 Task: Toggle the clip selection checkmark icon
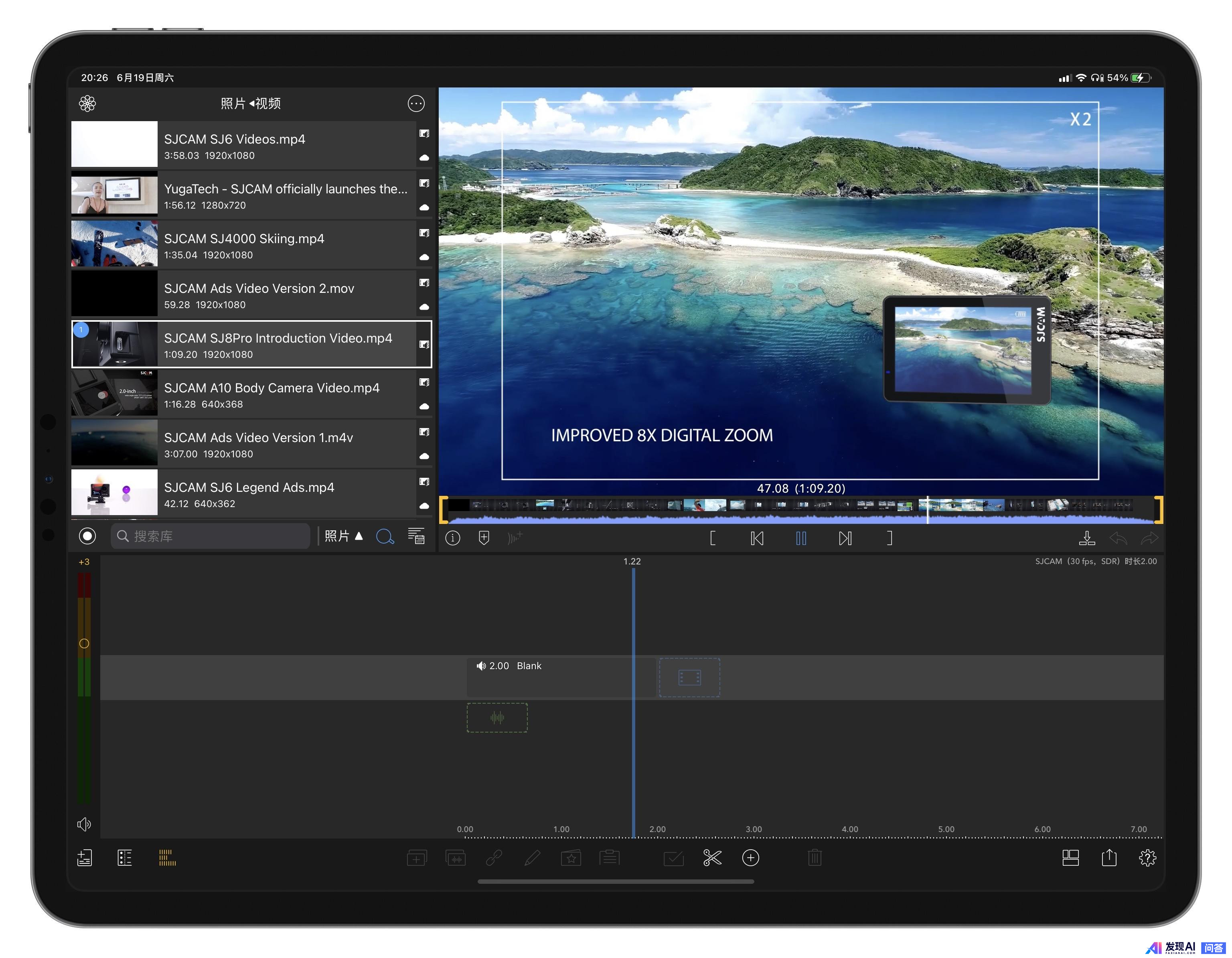click(x=673, y=858)
